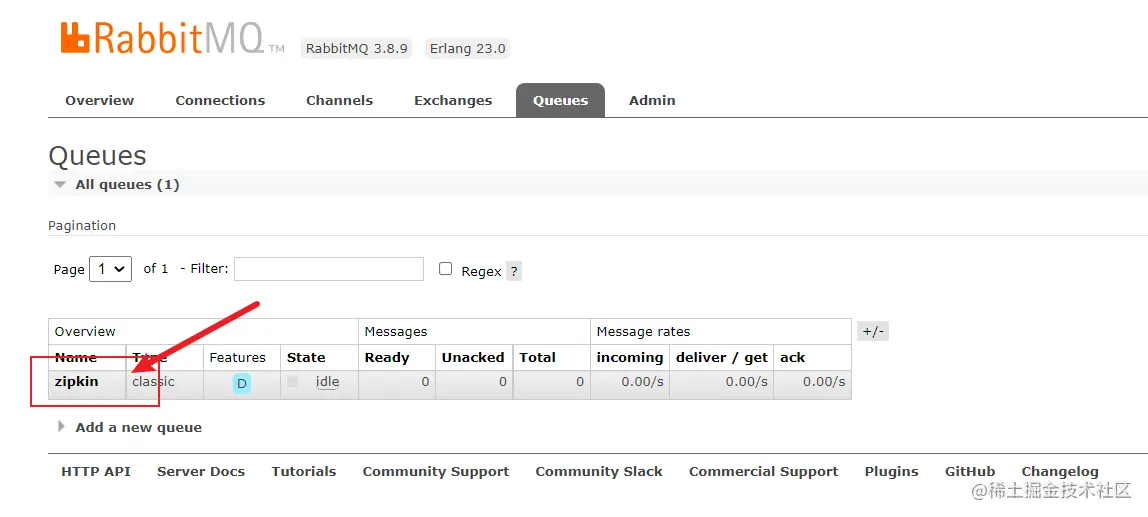Open the Page number dropdown
The image size is (1148, 517).
[110, 269]
